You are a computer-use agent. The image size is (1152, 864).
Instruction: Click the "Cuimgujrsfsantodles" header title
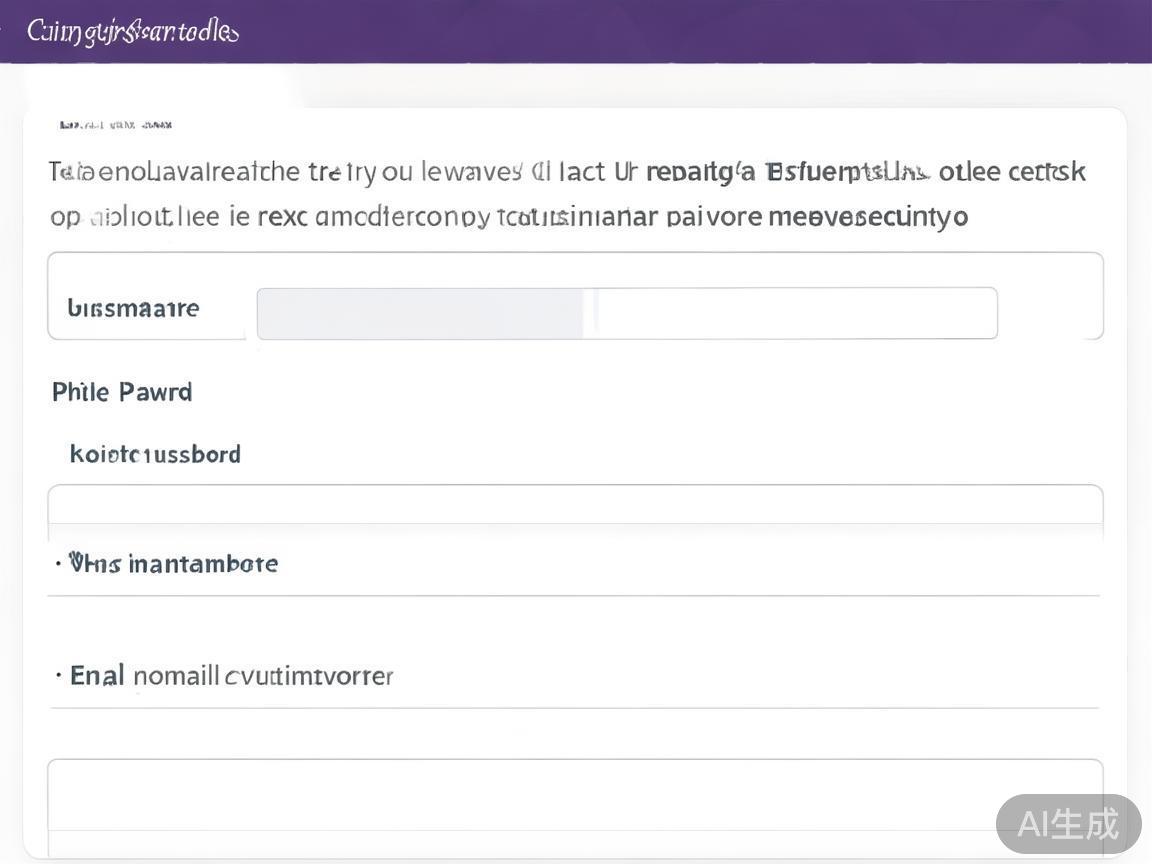[x=132, y=31]
